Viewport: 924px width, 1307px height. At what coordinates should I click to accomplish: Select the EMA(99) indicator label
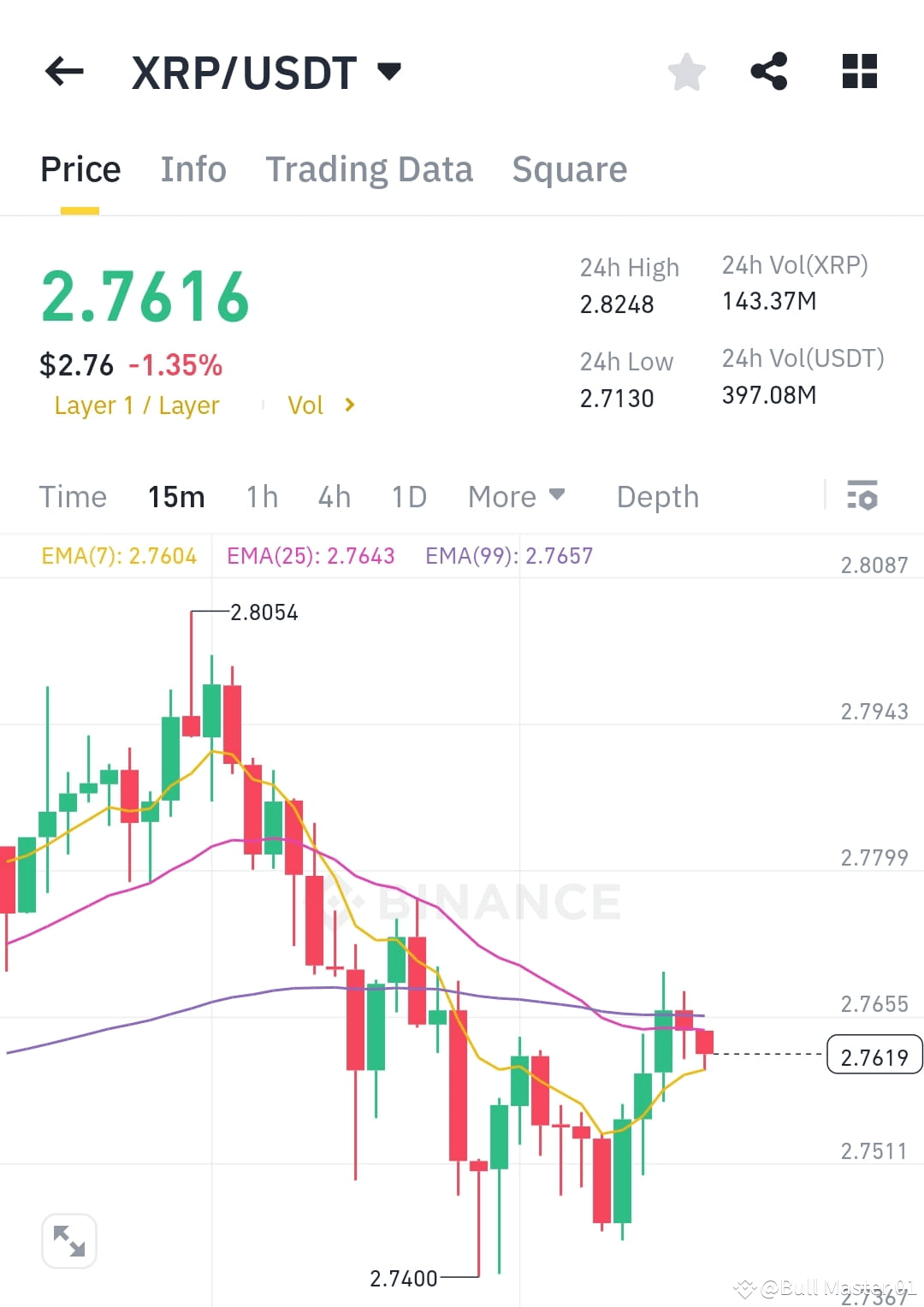(509, 555)
